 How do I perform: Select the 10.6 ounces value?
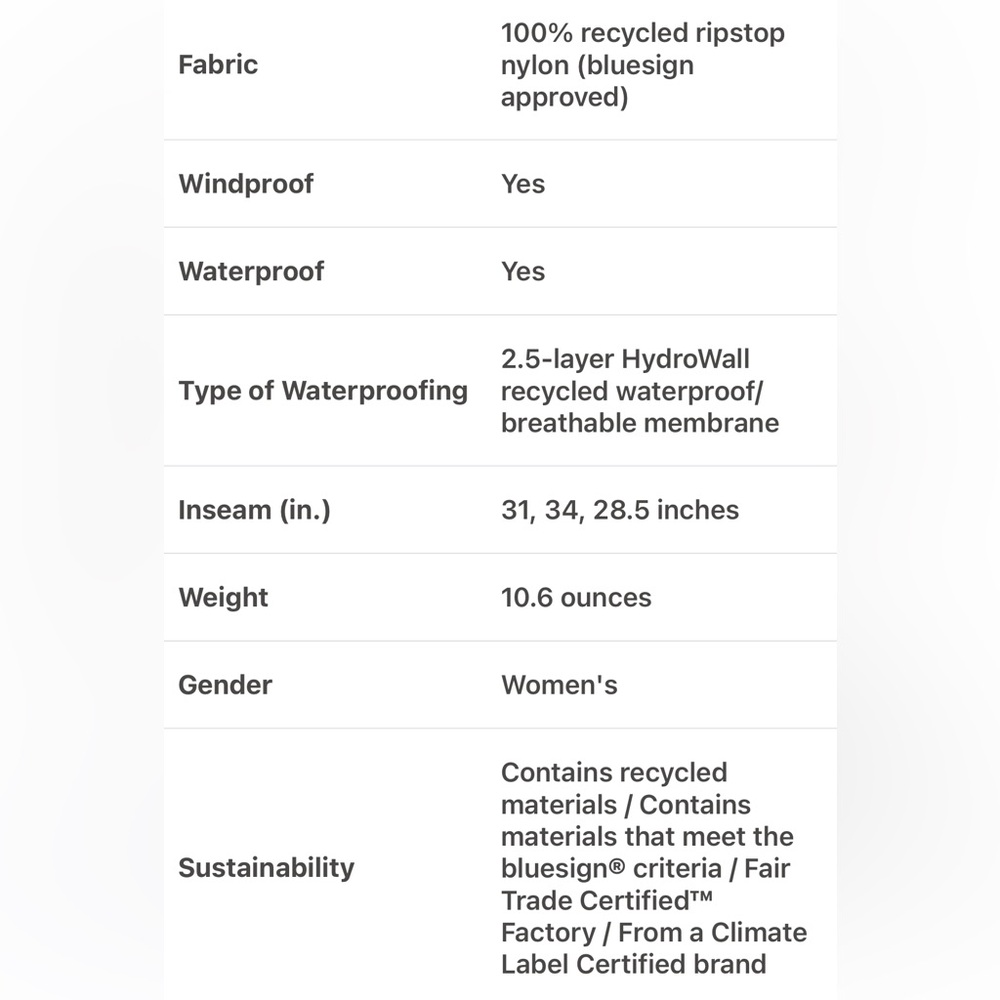click(576, 598)
